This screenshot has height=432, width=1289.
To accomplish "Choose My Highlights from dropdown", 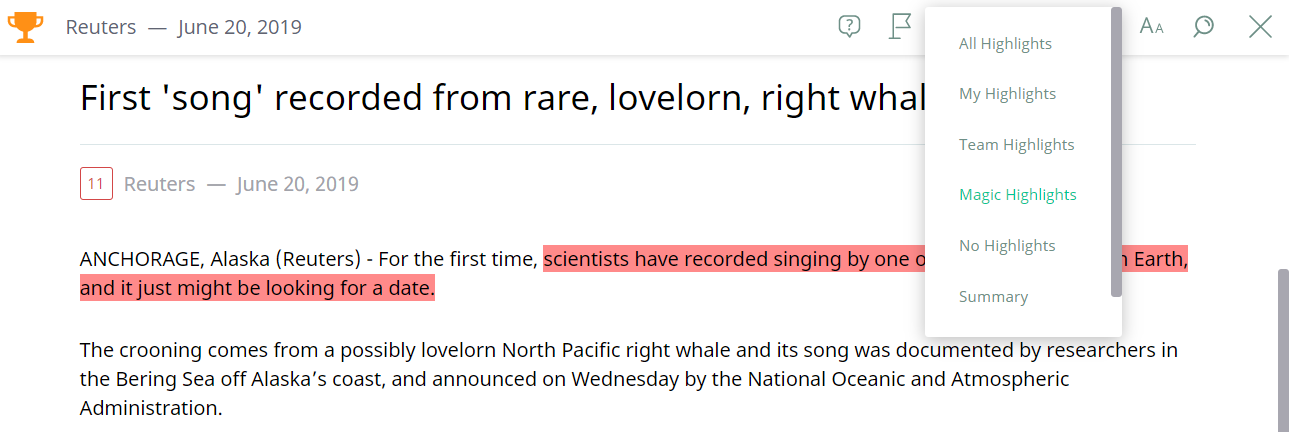I will click(x=1007, y=94).
